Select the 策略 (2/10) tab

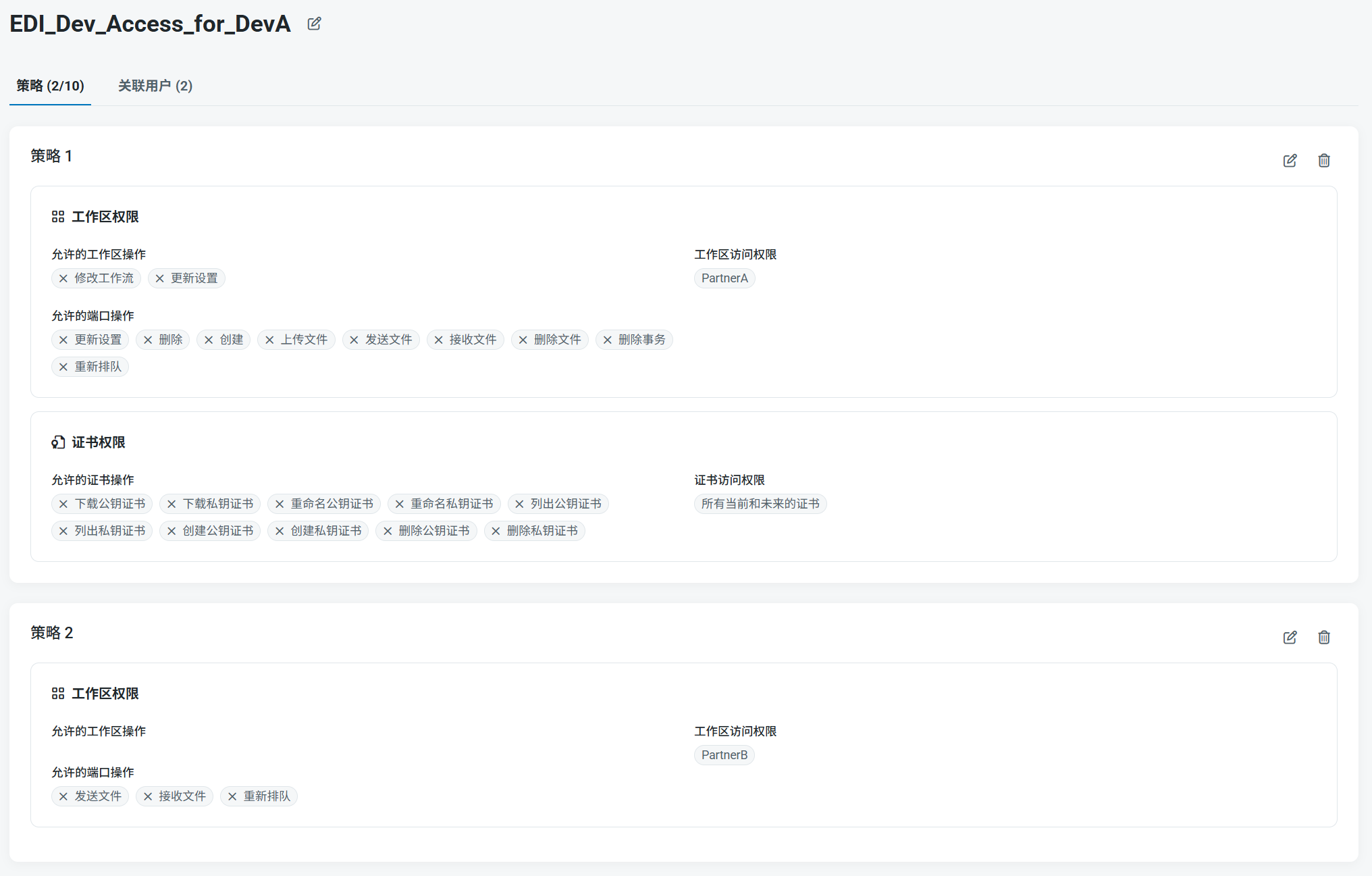click(51, 86)
